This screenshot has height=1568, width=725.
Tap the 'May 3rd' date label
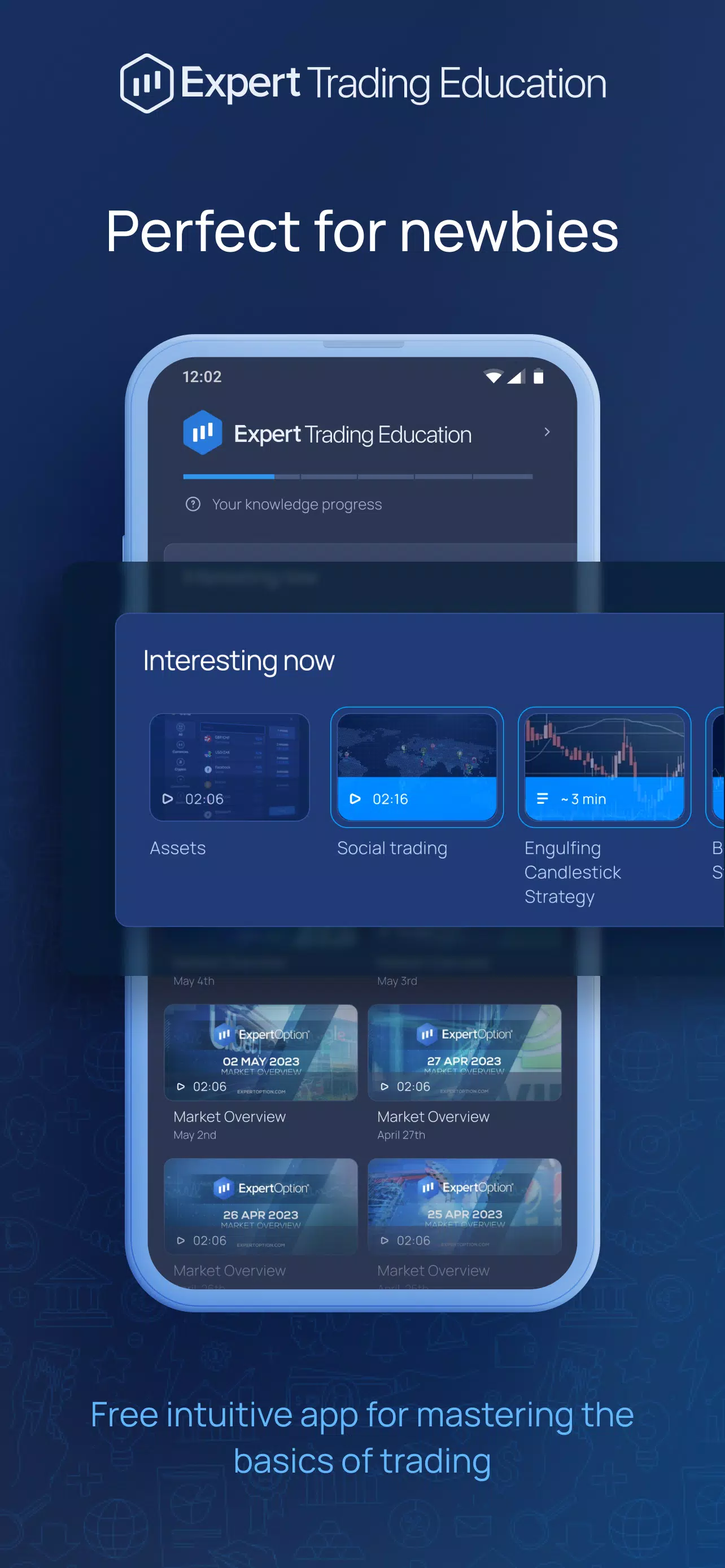point(397,980)
